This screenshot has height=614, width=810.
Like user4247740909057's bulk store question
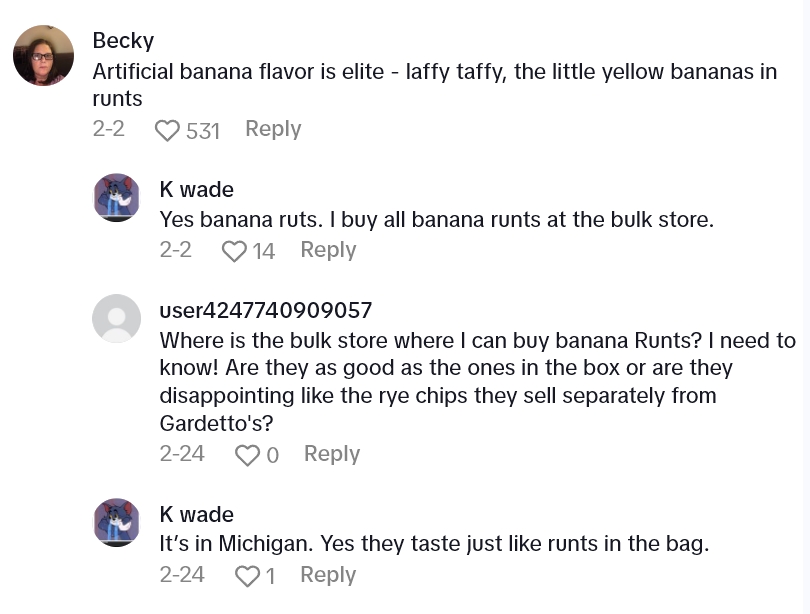pos(247,455)
